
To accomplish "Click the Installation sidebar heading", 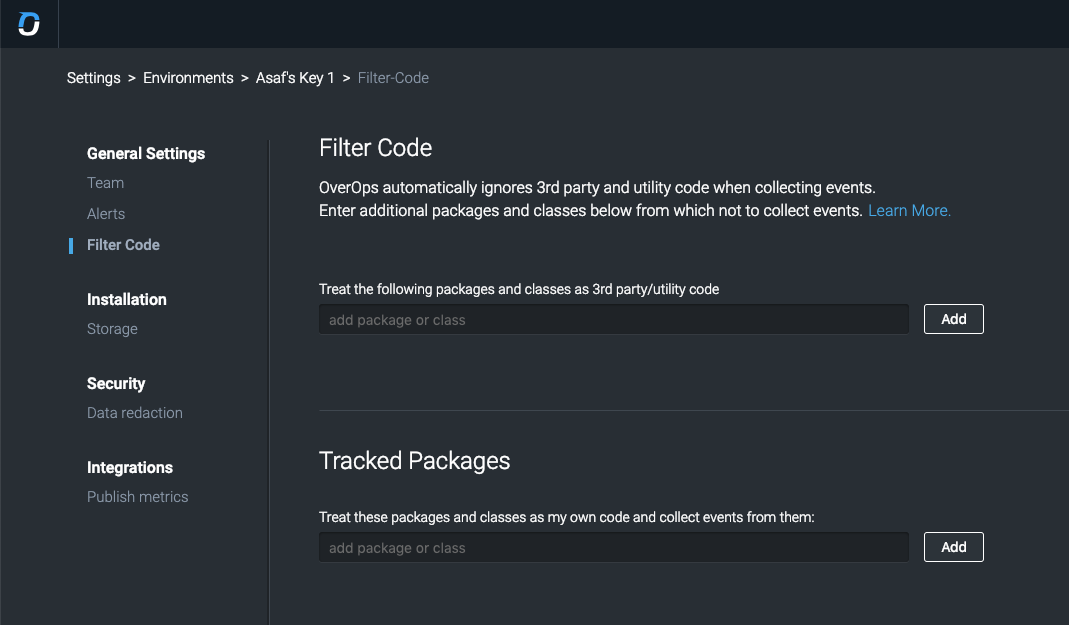I will click(x=127, y=300).
